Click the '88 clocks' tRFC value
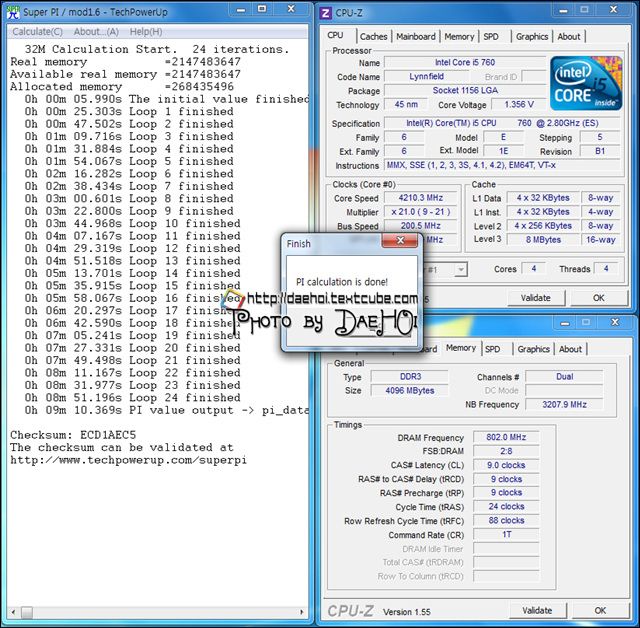The image size is (640, 628). tap(506, 521)
